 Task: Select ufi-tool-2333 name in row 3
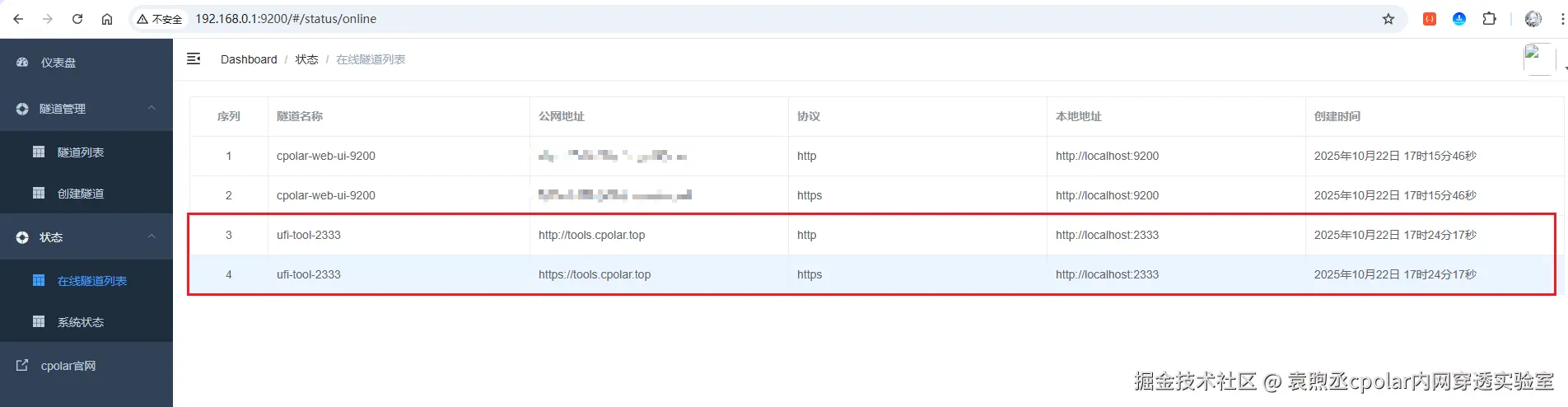click(x=309, y=235)
